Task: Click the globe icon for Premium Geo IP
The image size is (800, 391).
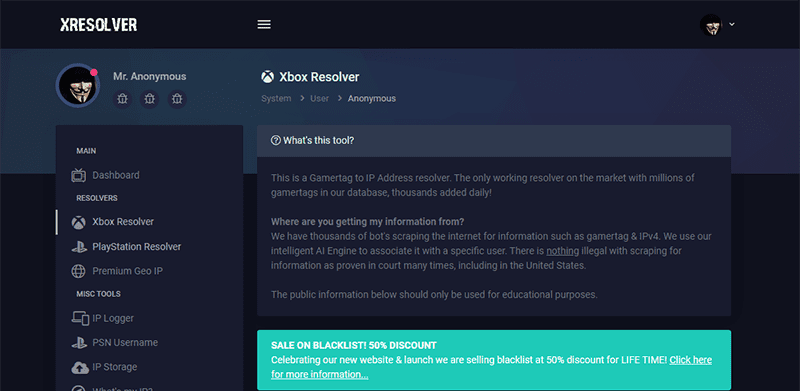Action: (78, 272)
